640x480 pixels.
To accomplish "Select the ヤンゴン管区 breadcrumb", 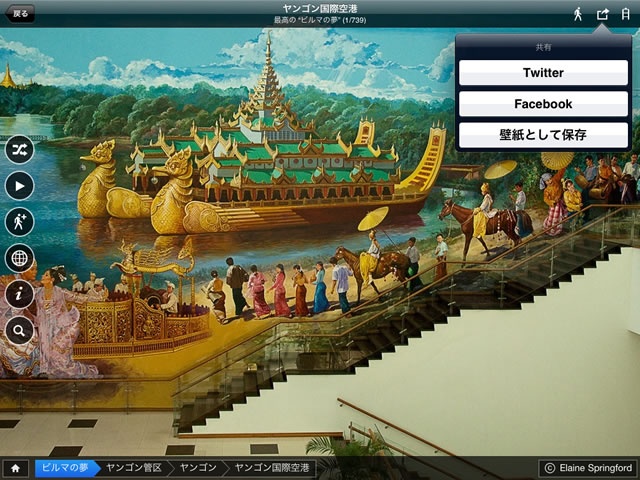I will pyautogui.click(x=134, y=468).
